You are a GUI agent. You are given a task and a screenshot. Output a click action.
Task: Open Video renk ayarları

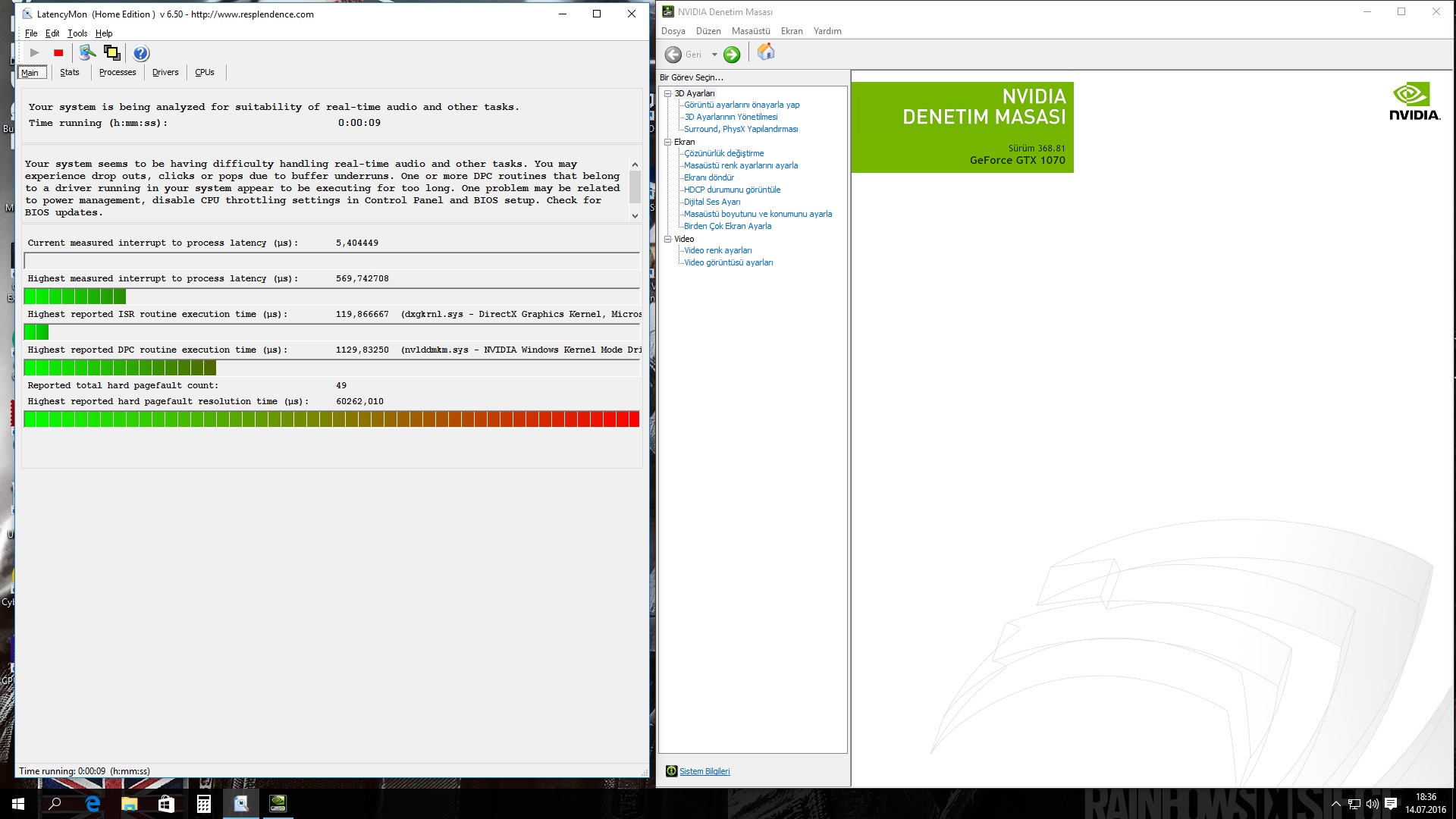[718, 250]
